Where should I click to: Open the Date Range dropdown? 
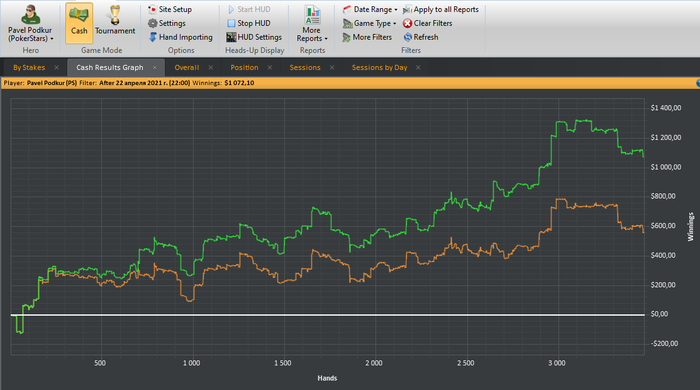click(x=370, y=9)
